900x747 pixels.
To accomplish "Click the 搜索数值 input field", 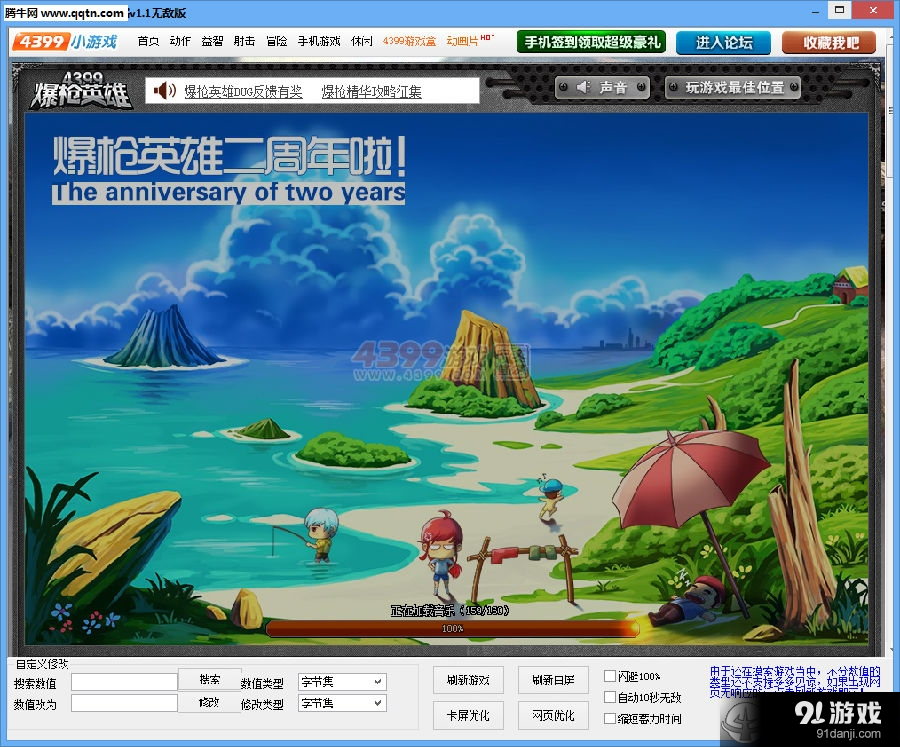I will [124, 682].
